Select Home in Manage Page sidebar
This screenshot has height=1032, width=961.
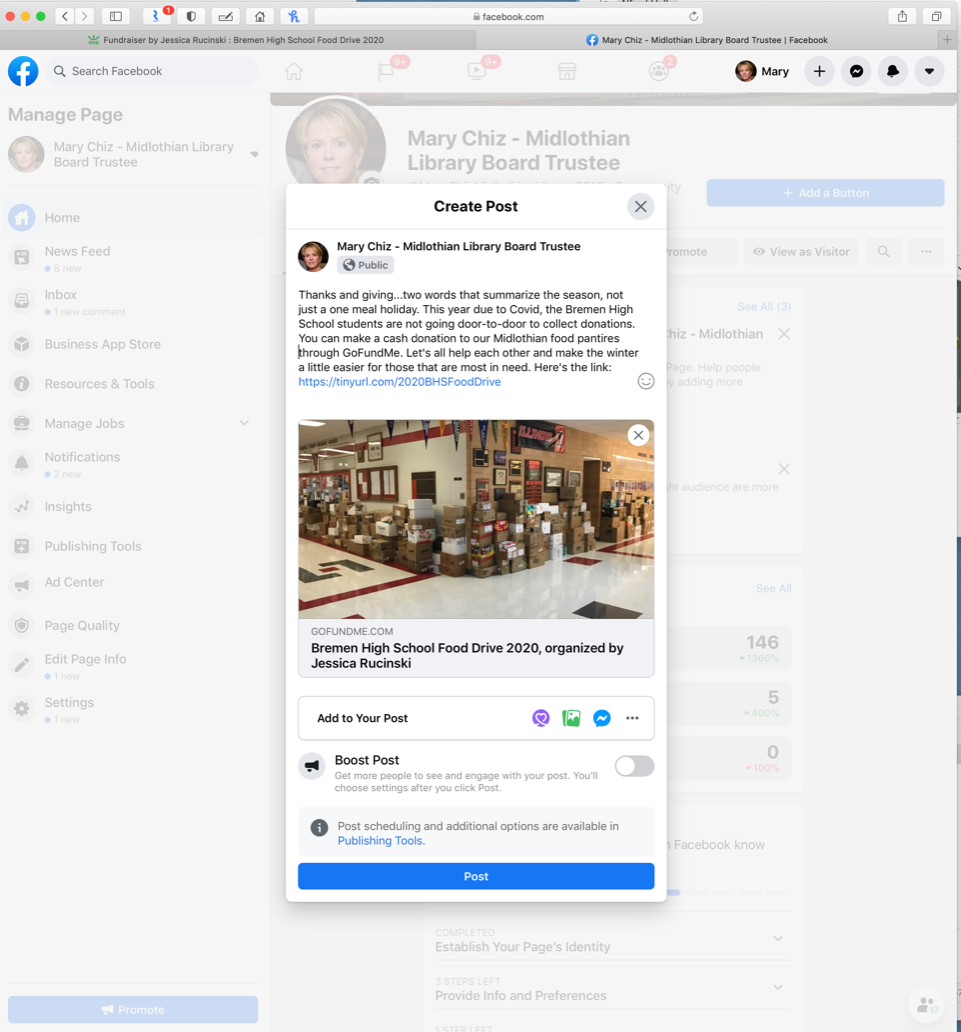(134, 218)
